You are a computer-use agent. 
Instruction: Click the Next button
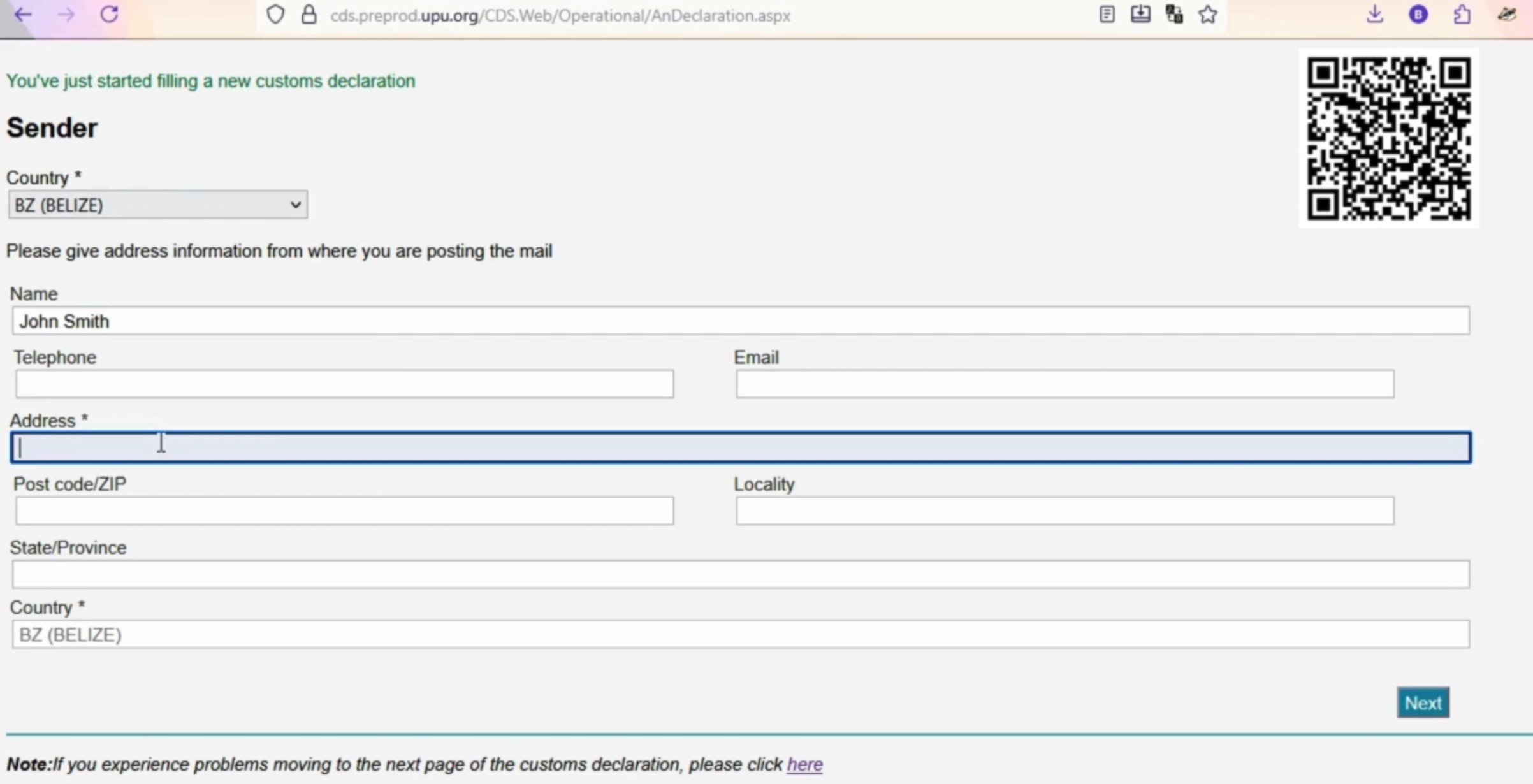[x=1423, y=703]
